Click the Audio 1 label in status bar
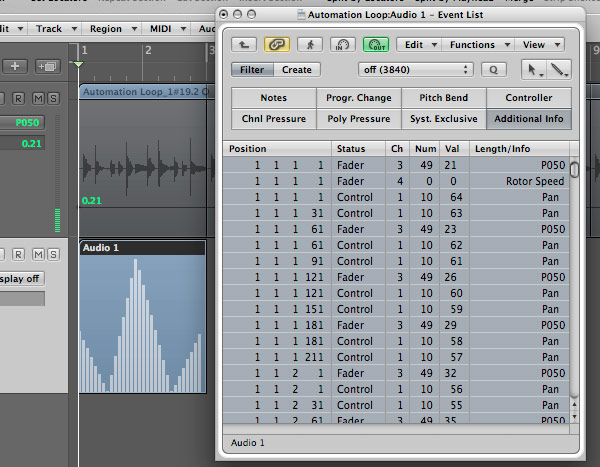 248,443
